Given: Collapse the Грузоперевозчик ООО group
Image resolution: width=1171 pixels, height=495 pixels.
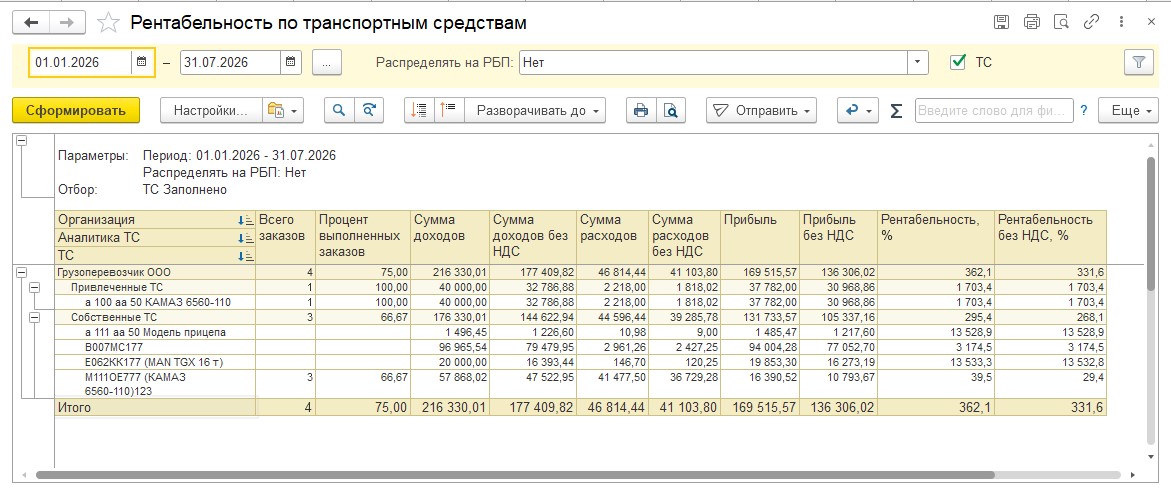Looking at the screenshot, I should tap(22, 273).
